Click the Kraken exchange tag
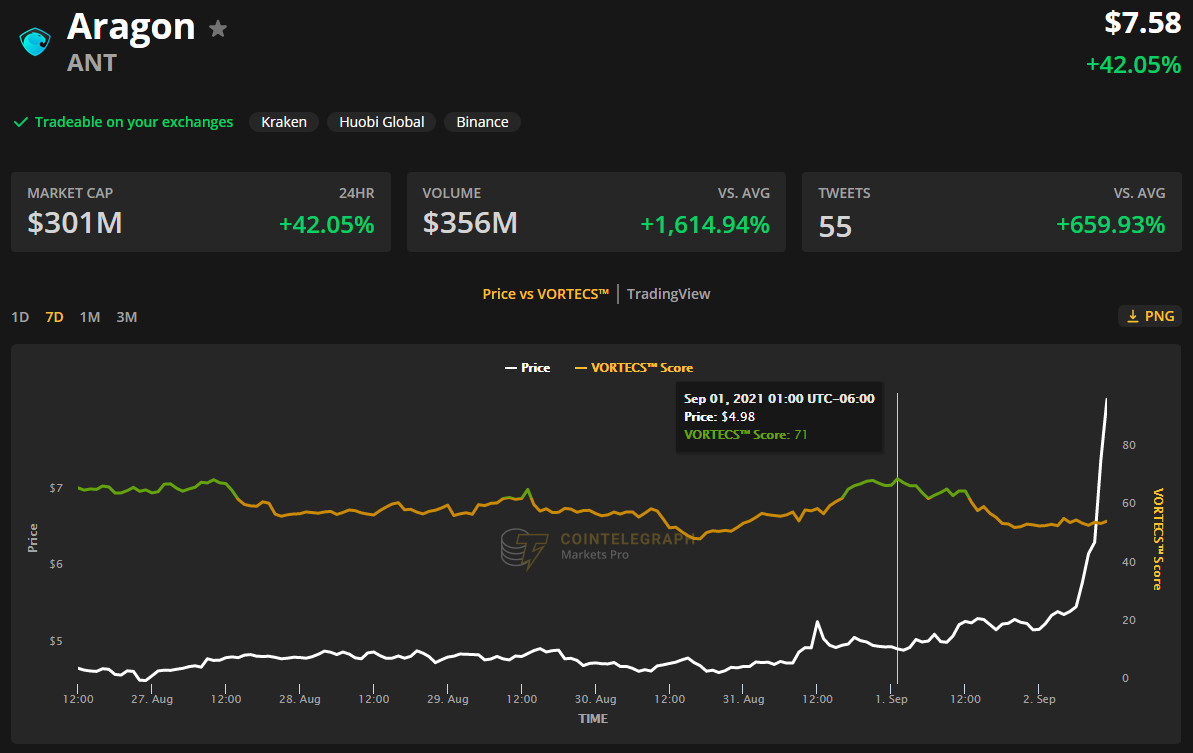1193x753 pixels. click(x=284, y=122)
